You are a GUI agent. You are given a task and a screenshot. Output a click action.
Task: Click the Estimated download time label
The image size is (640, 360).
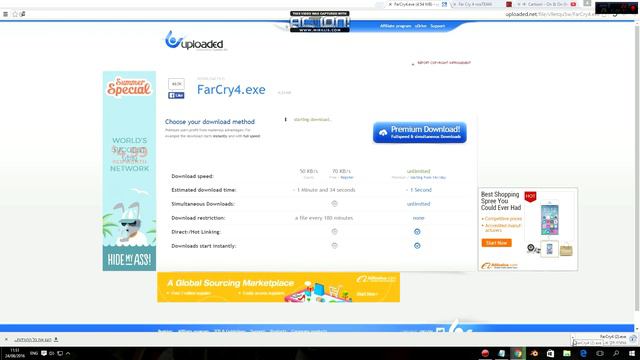[204, 190]
